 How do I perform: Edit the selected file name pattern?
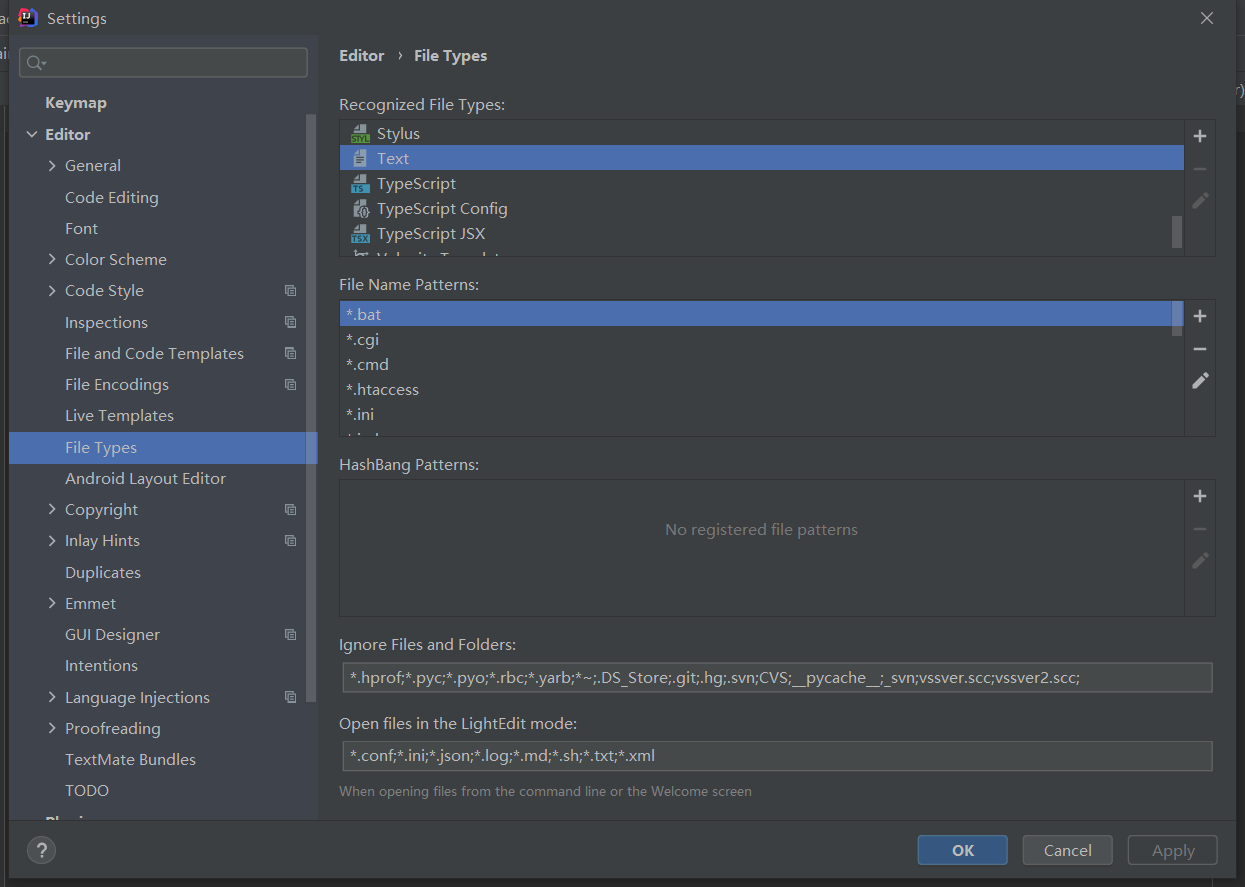pos(1200,381)
